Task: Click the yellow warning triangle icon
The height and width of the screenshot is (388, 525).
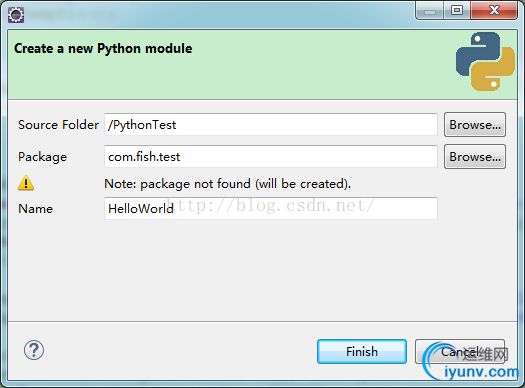Action: (26, 183)
